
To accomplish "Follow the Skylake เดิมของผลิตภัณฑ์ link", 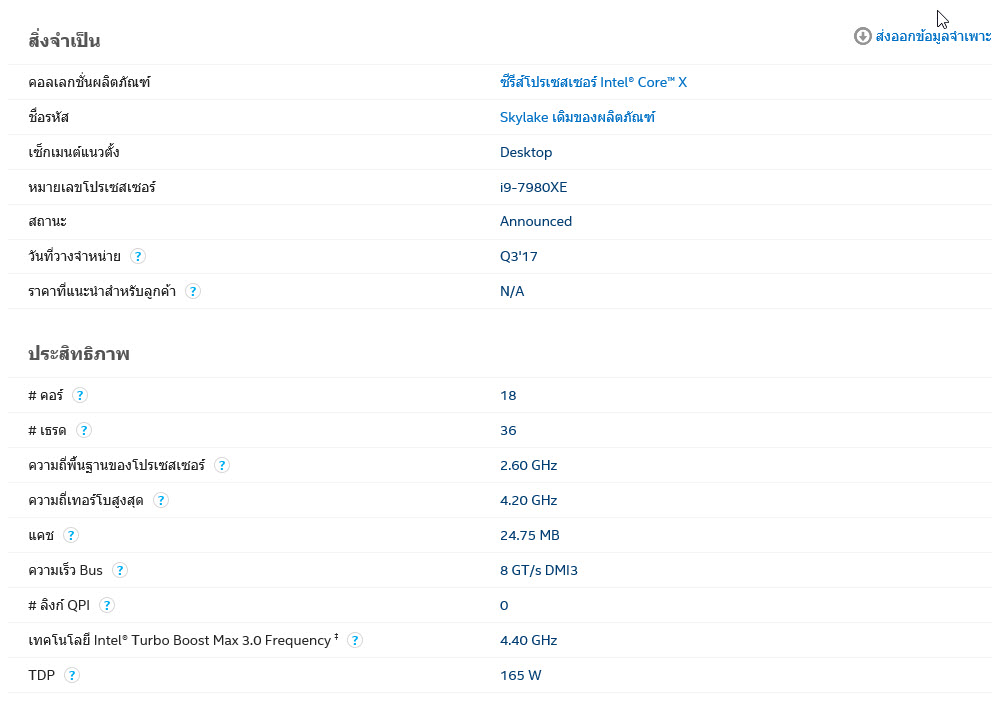I will tap(577, 117).
